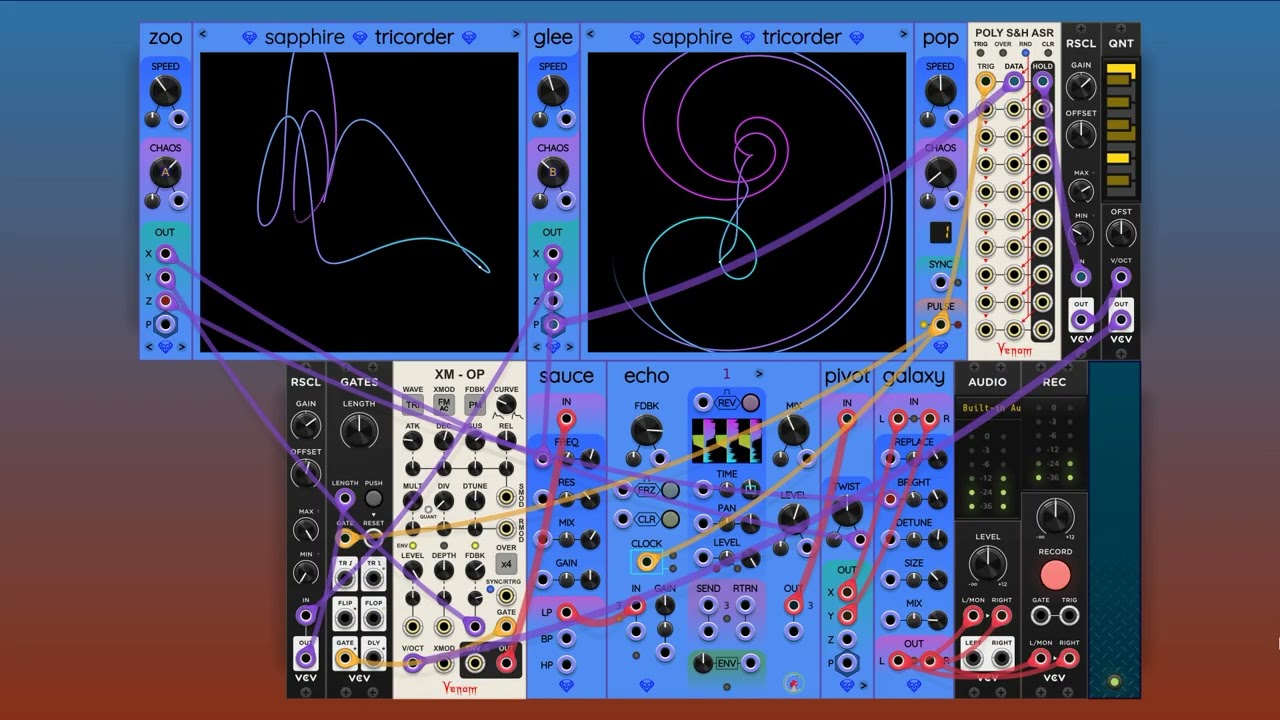Click the echo CLOCK input jack
This screenshot has width=1280, height=720.
tap(646, 562)
